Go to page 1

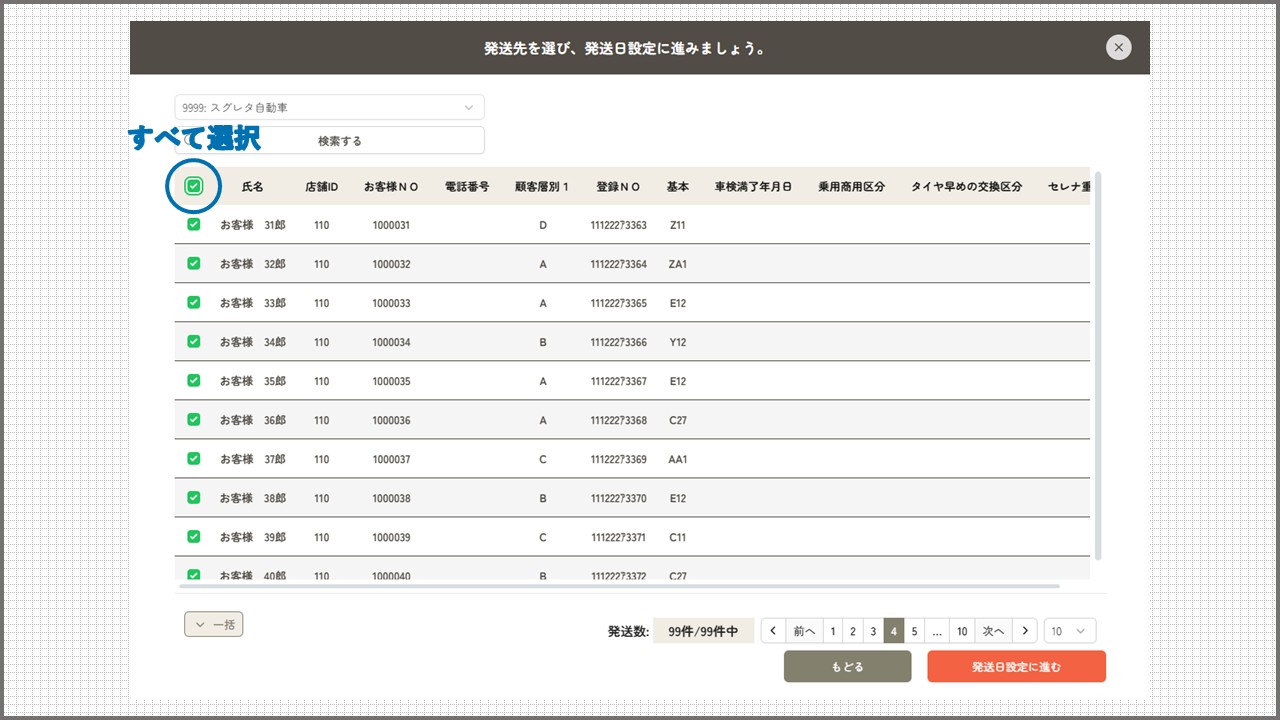click(833, 631)
